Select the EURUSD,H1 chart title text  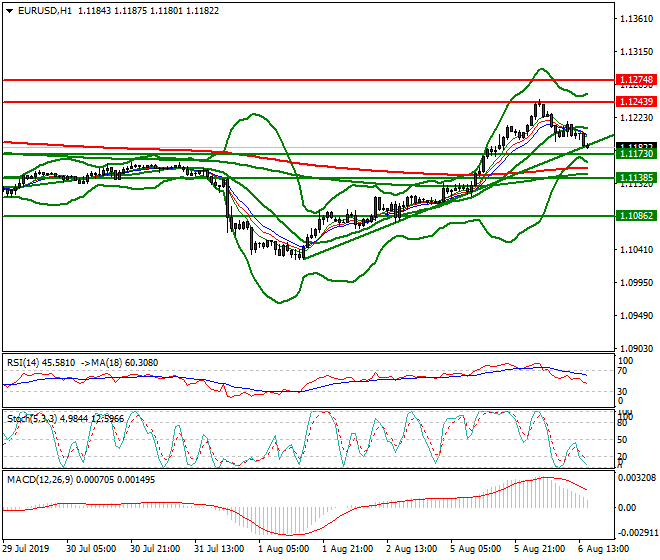[x=45, y=11]
